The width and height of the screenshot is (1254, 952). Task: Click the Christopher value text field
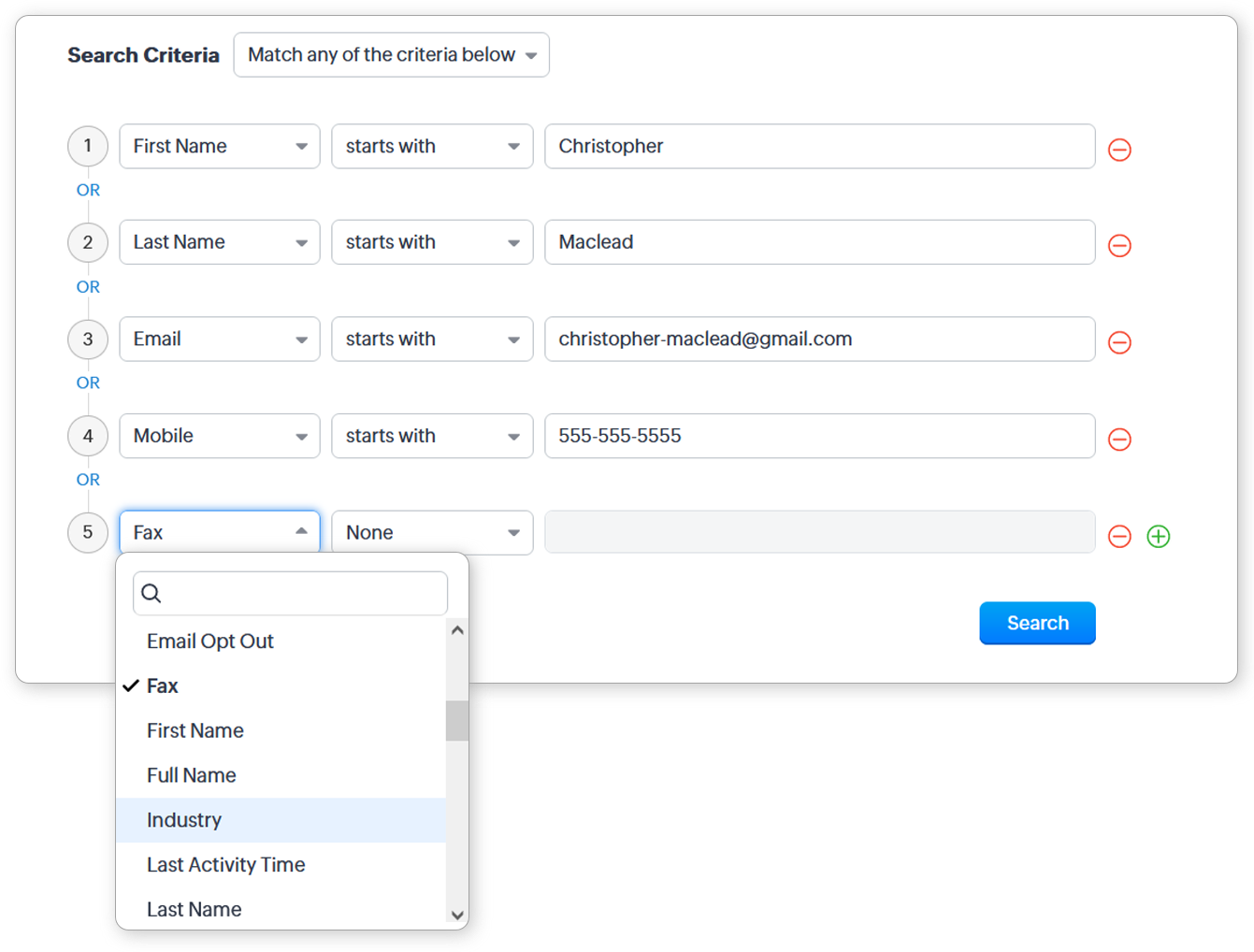point(819,147)
